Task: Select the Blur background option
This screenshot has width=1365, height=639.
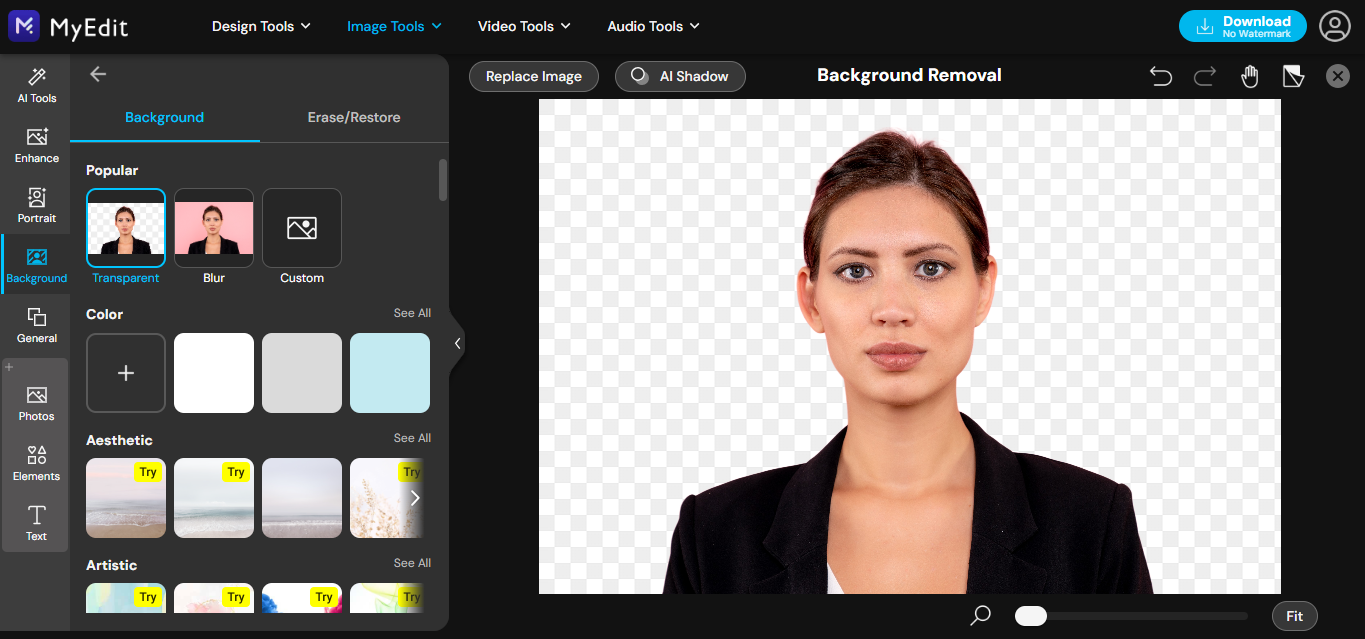Action: pos(213,227)
